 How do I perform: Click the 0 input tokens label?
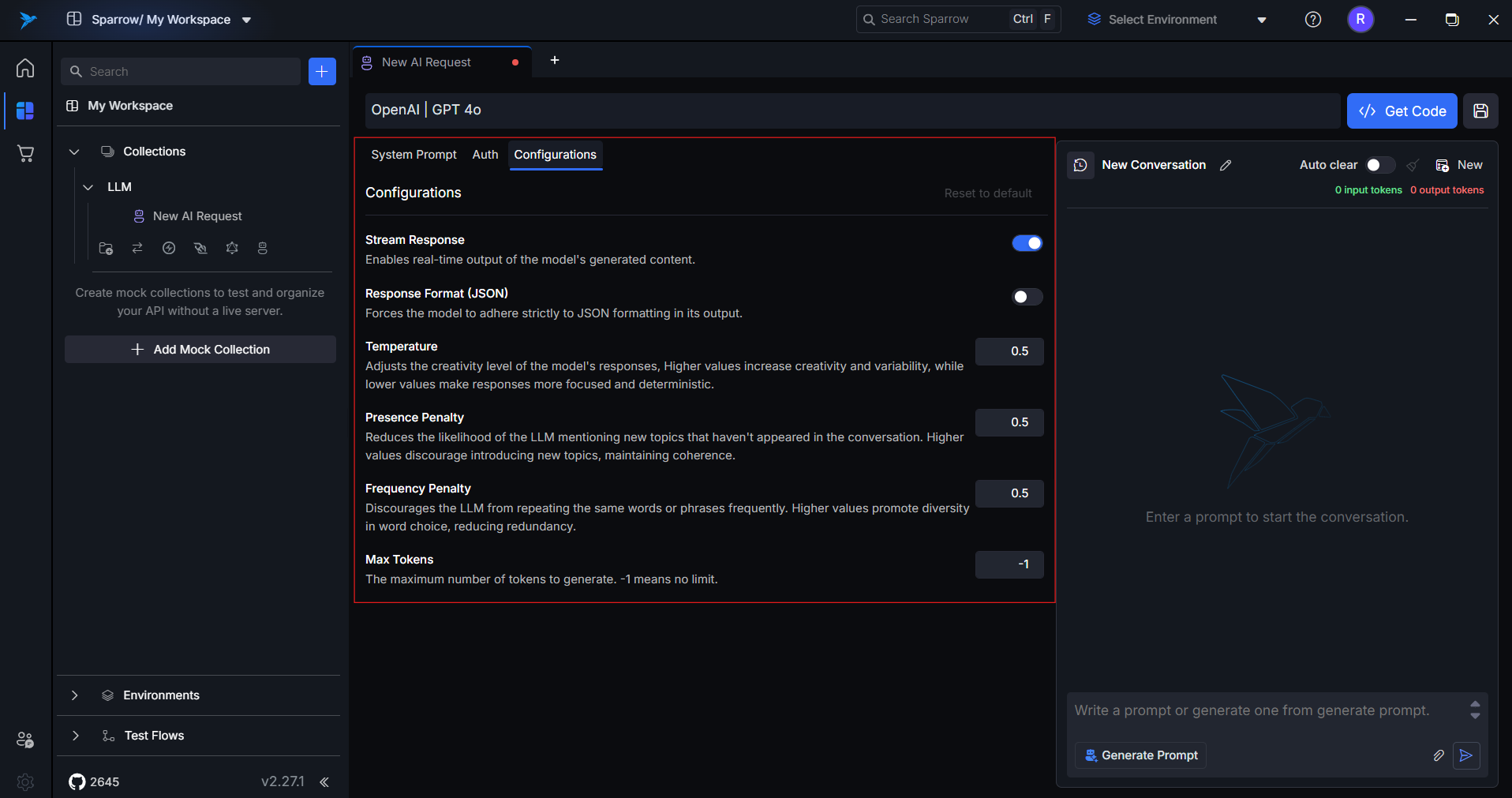(1368, 190)
